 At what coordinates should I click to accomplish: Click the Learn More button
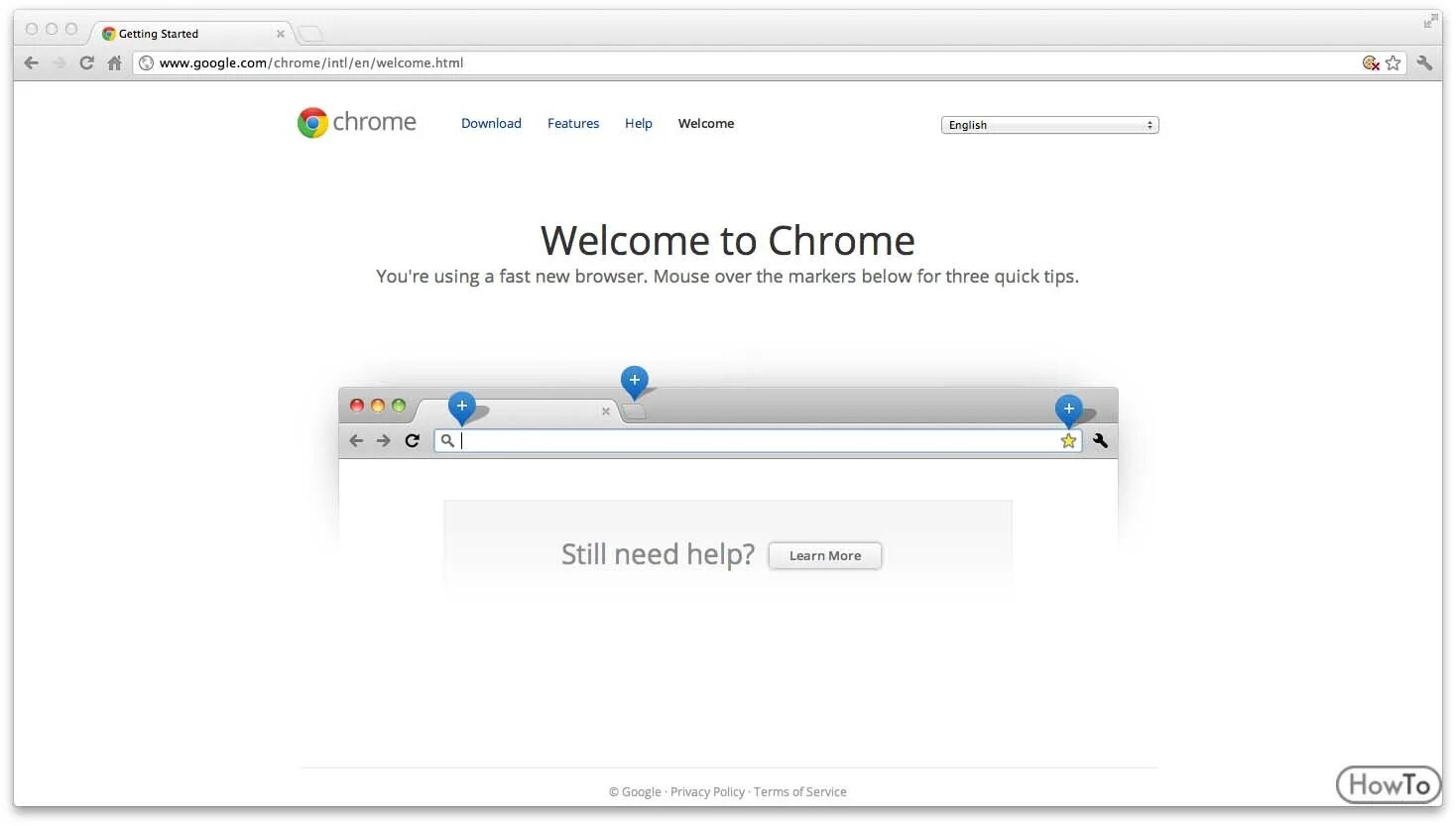[x=825, y=555]
